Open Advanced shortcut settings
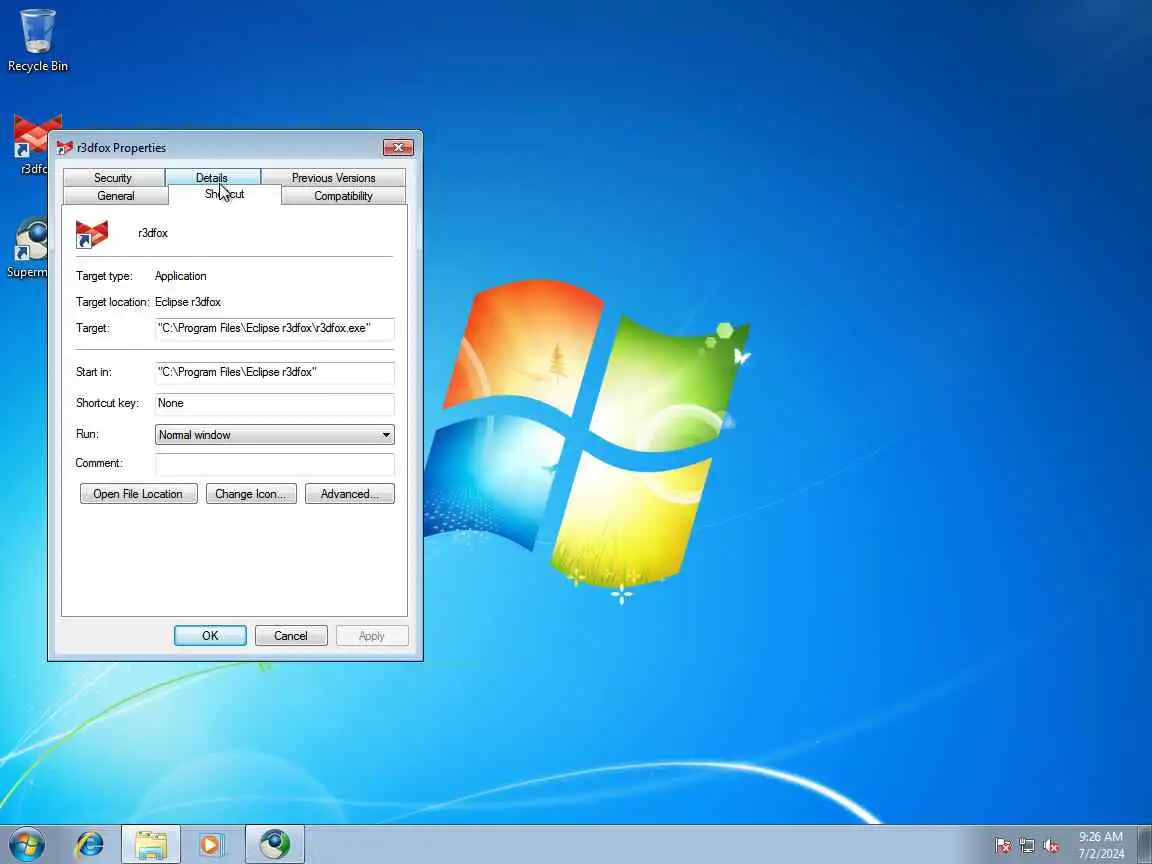Viewport: 1152px width, 864px height. point(350,494)
